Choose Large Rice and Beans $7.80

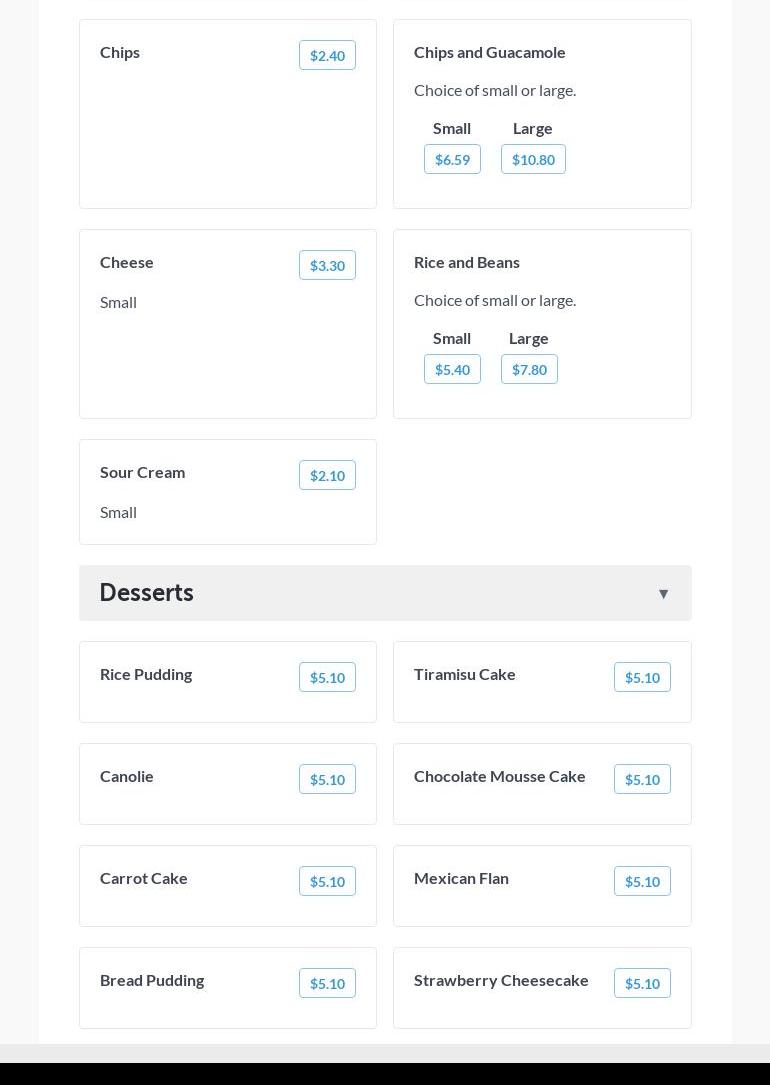click(529, 369)
